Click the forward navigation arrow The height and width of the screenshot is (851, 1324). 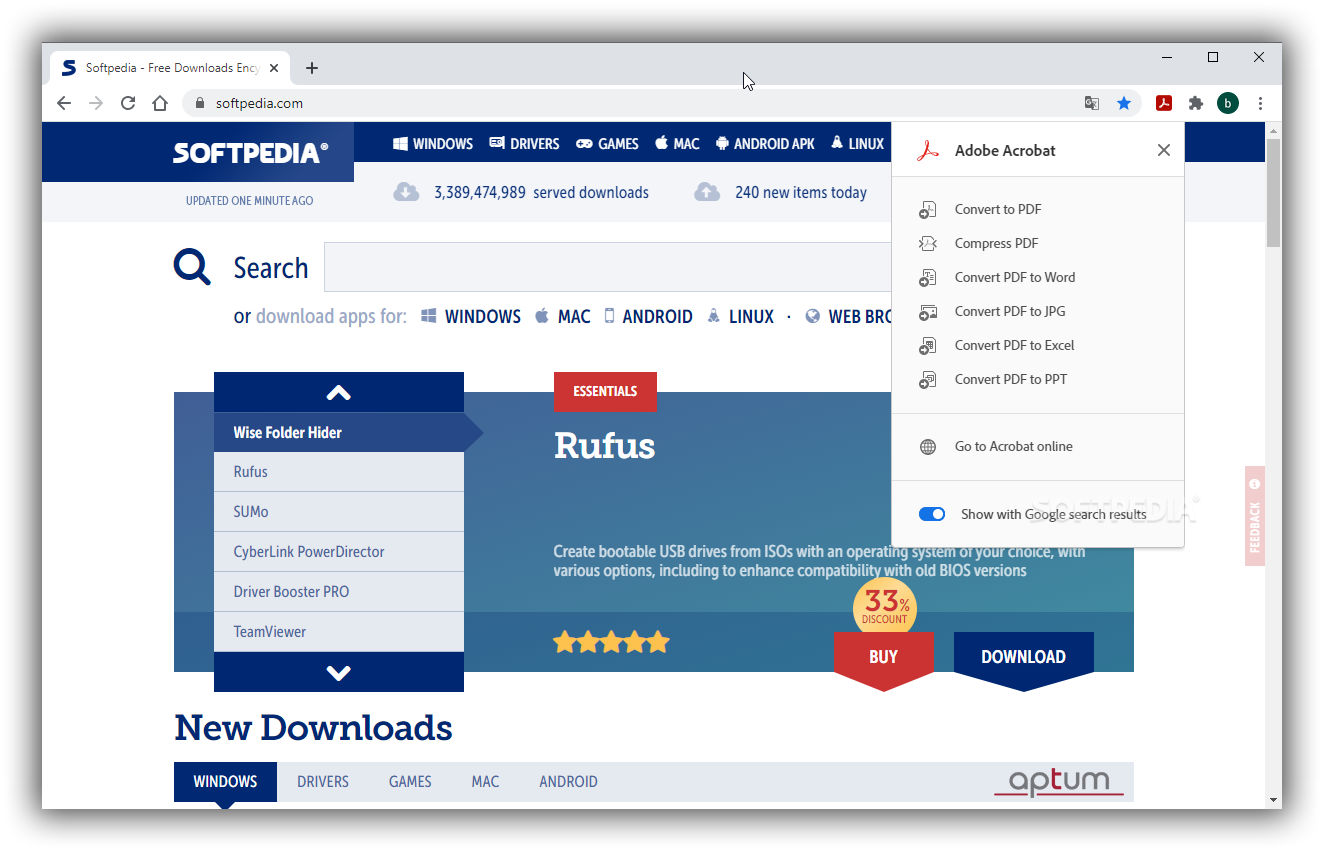(96, 103)
